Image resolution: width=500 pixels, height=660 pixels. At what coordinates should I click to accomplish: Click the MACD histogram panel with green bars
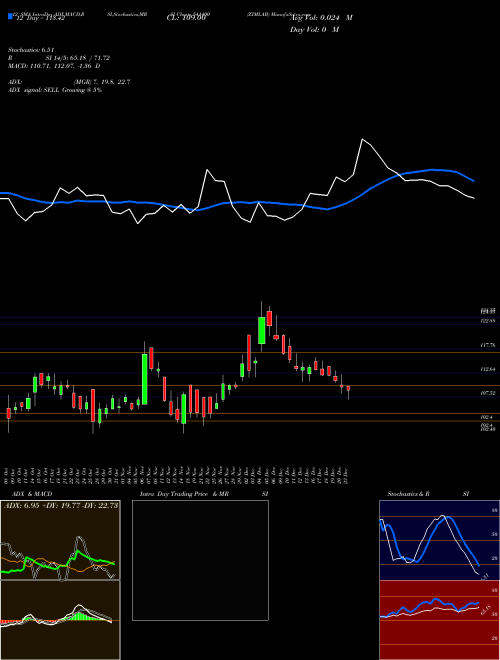60,620
